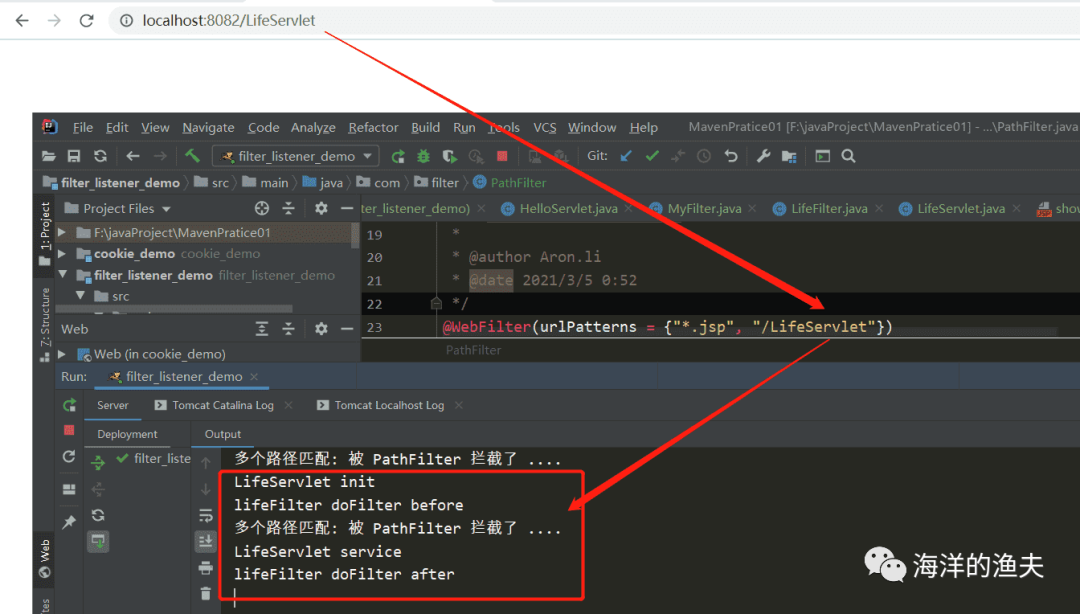Screen dimensions: 1080x614
Task: Open the Code menu
Action: pyautogui.click(x=264, y=127)
